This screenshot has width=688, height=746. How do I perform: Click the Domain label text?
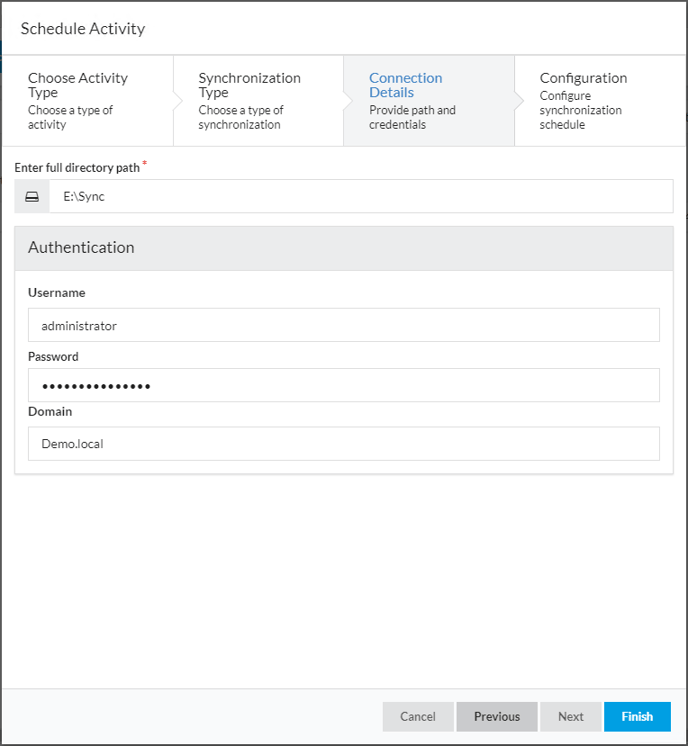click(x=50, y=411)
